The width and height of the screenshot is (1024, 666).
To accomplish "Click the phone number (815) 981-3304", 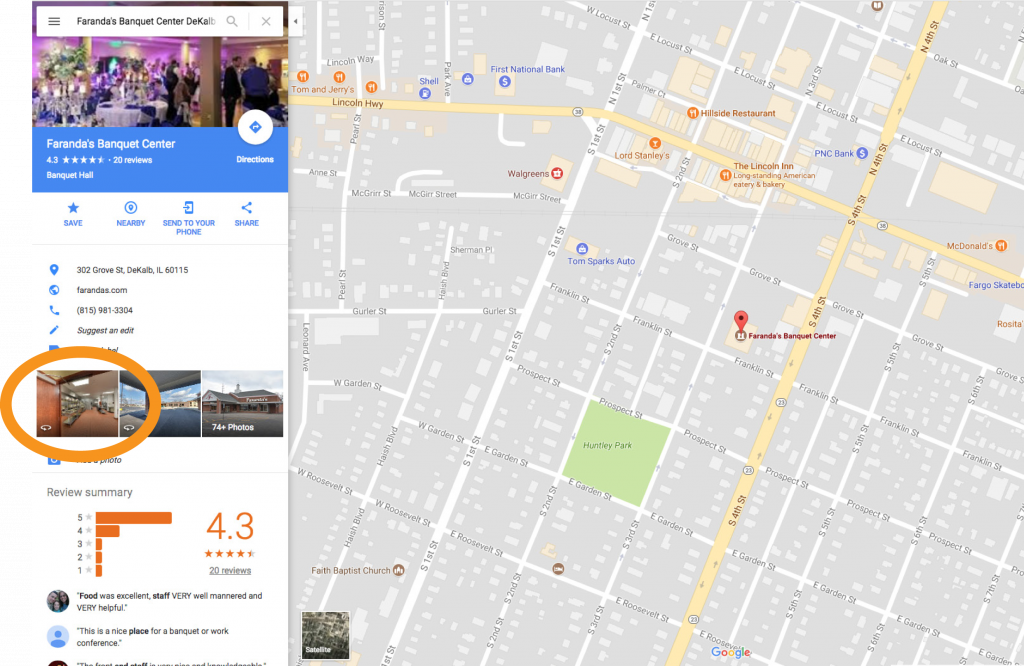I will (104, 310).
